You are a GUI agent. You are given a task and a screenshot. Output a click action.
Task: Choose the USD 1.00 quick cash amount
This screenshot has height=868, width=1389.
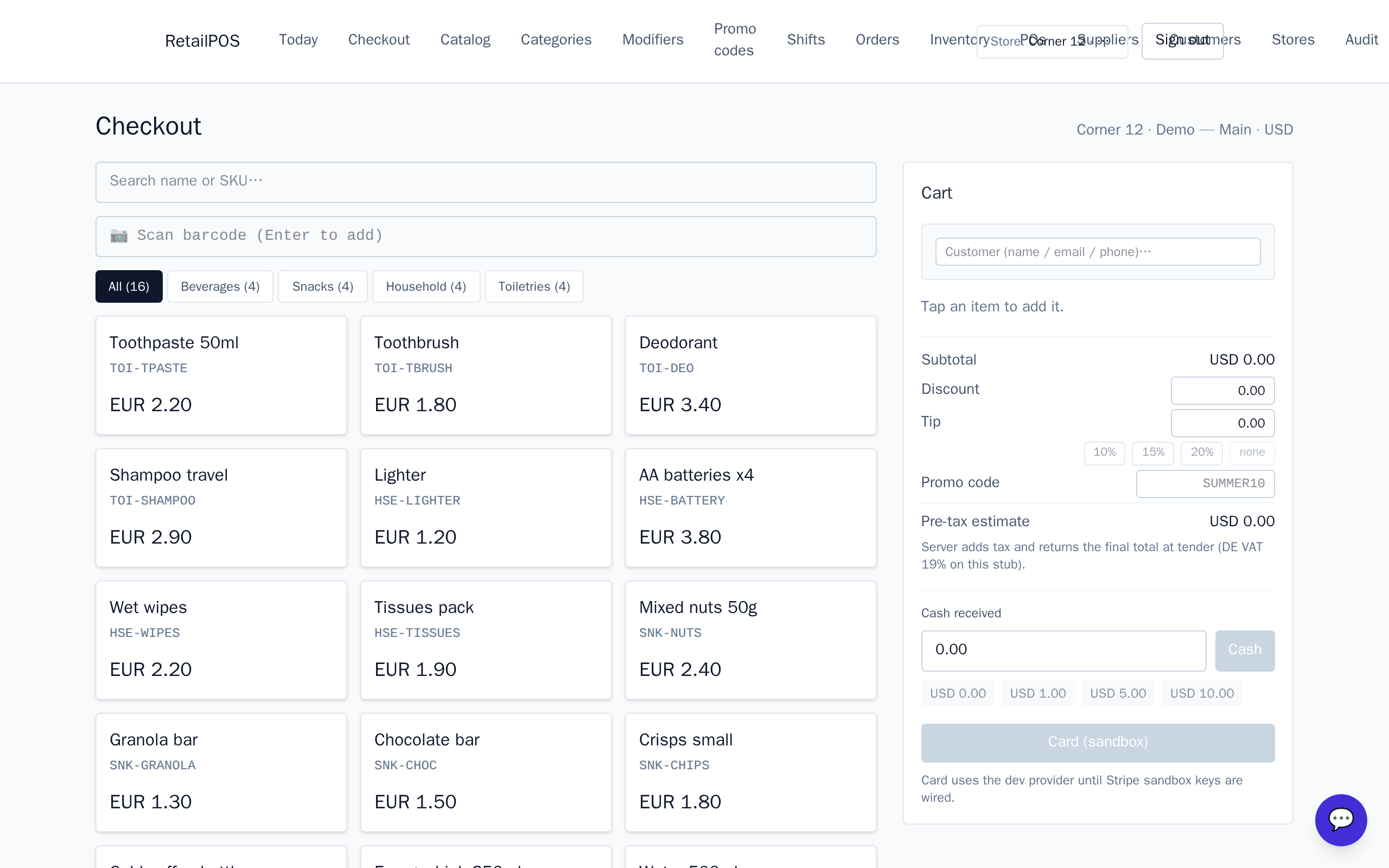[1038, 693]
